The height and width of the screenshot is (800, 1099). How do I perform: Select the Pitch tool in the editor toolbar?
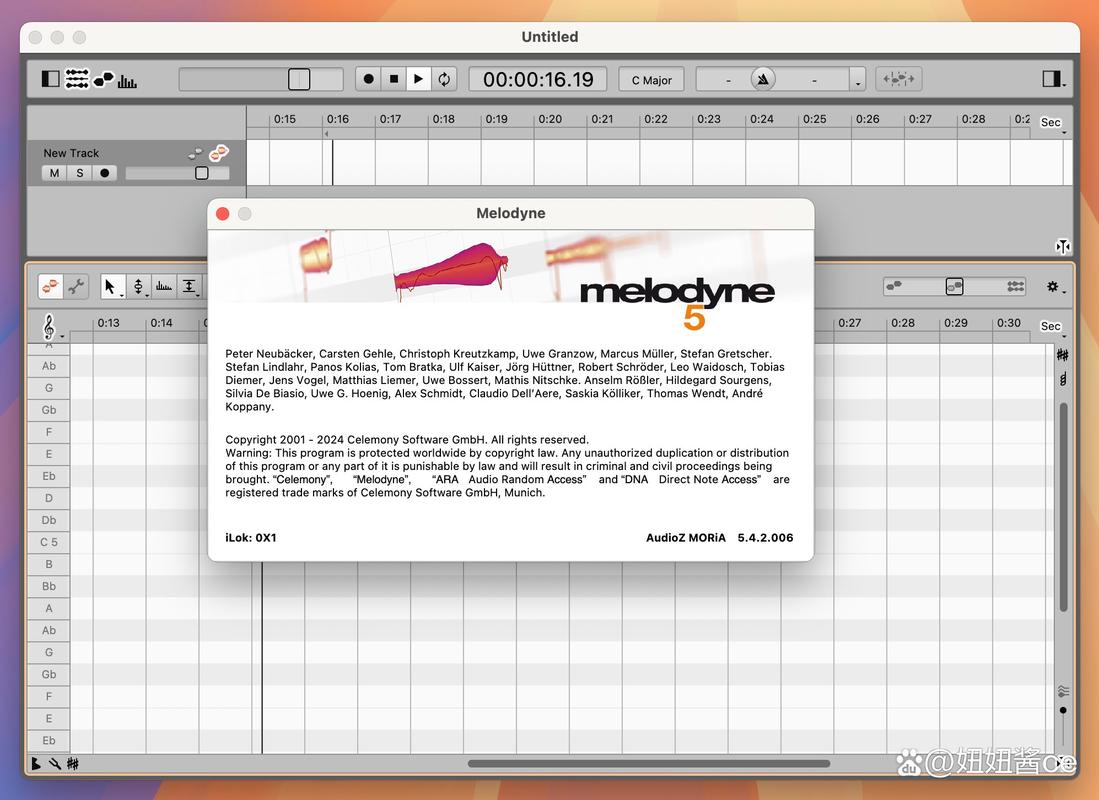139,287
